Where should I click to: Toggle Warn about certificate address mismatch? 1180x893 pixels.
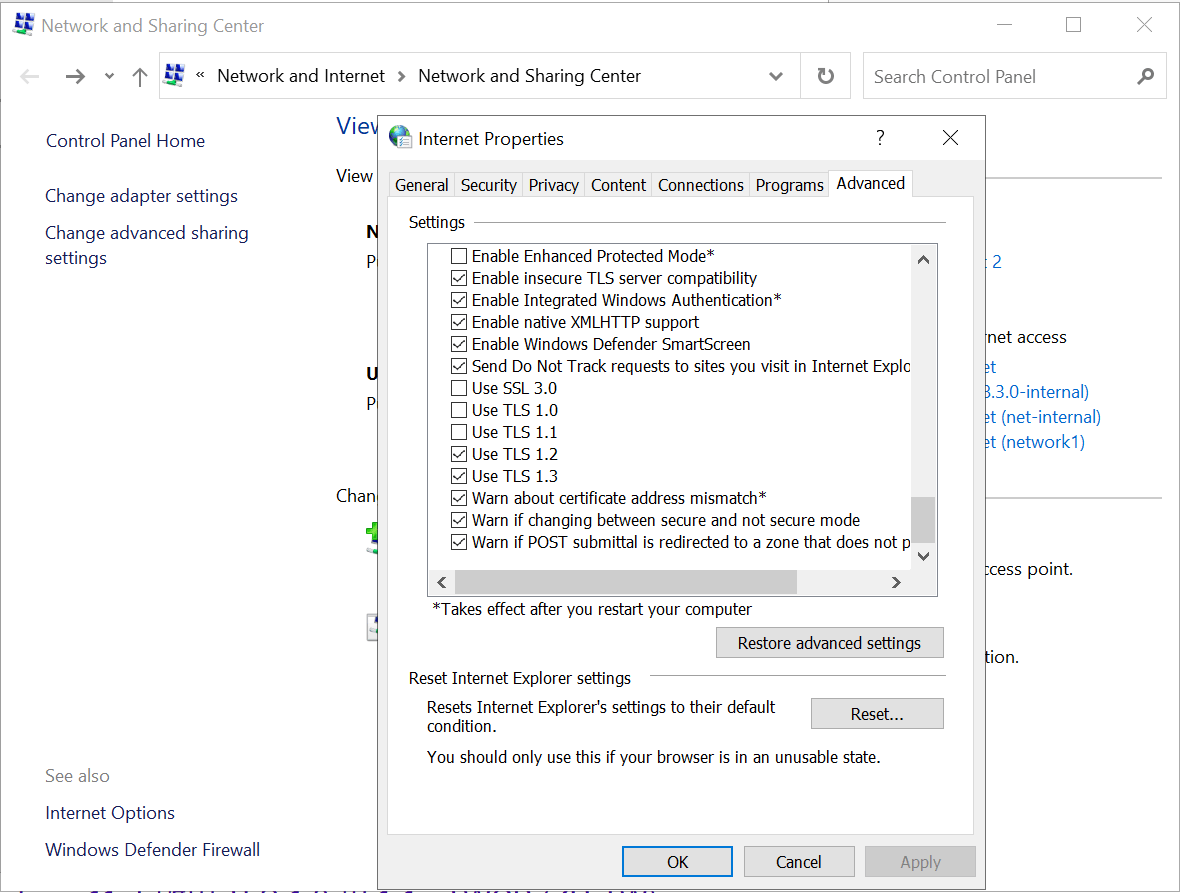pos(459,498)
